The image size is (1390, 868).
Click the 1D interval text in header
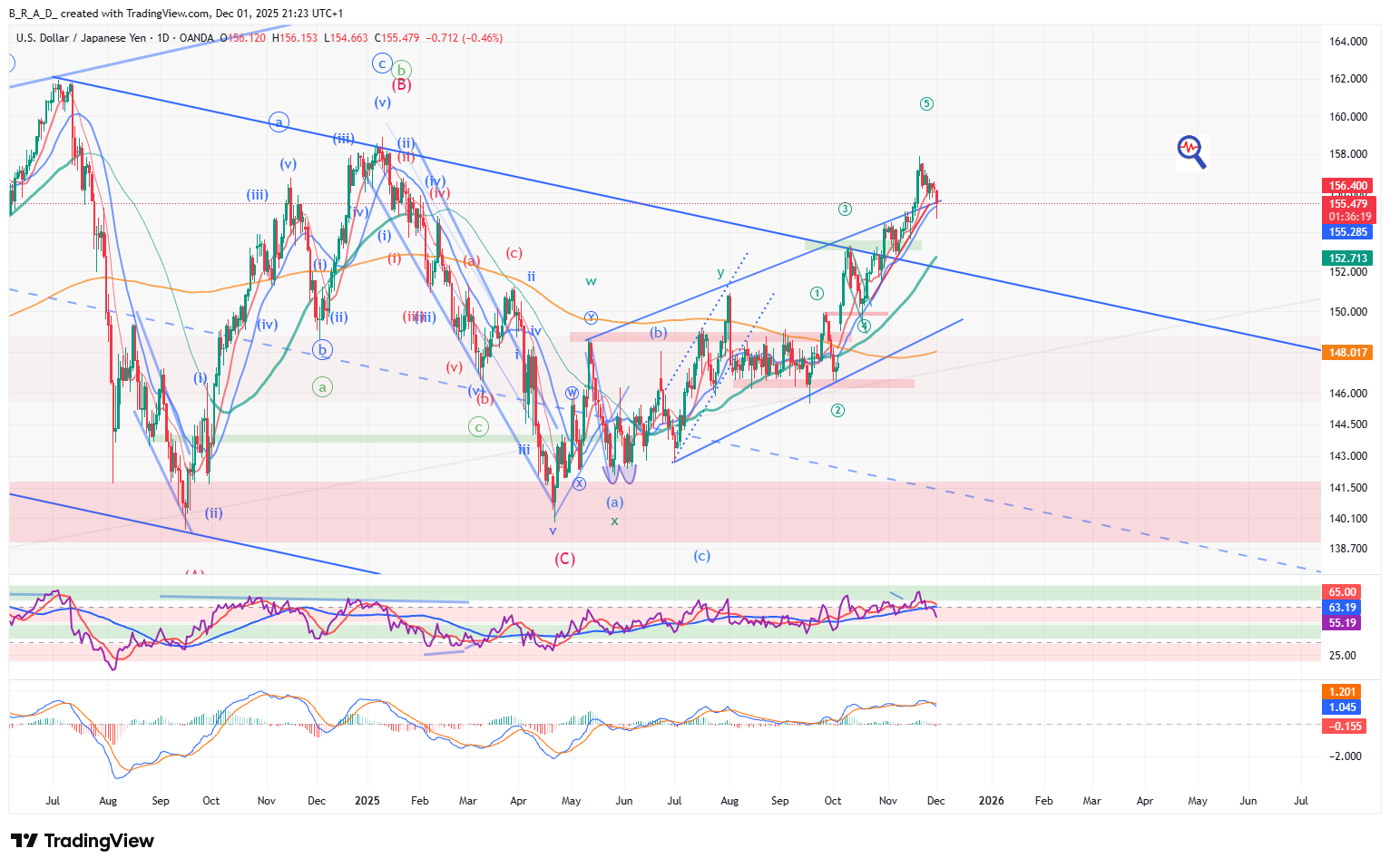pyautogui.click(x=163, y=38)
